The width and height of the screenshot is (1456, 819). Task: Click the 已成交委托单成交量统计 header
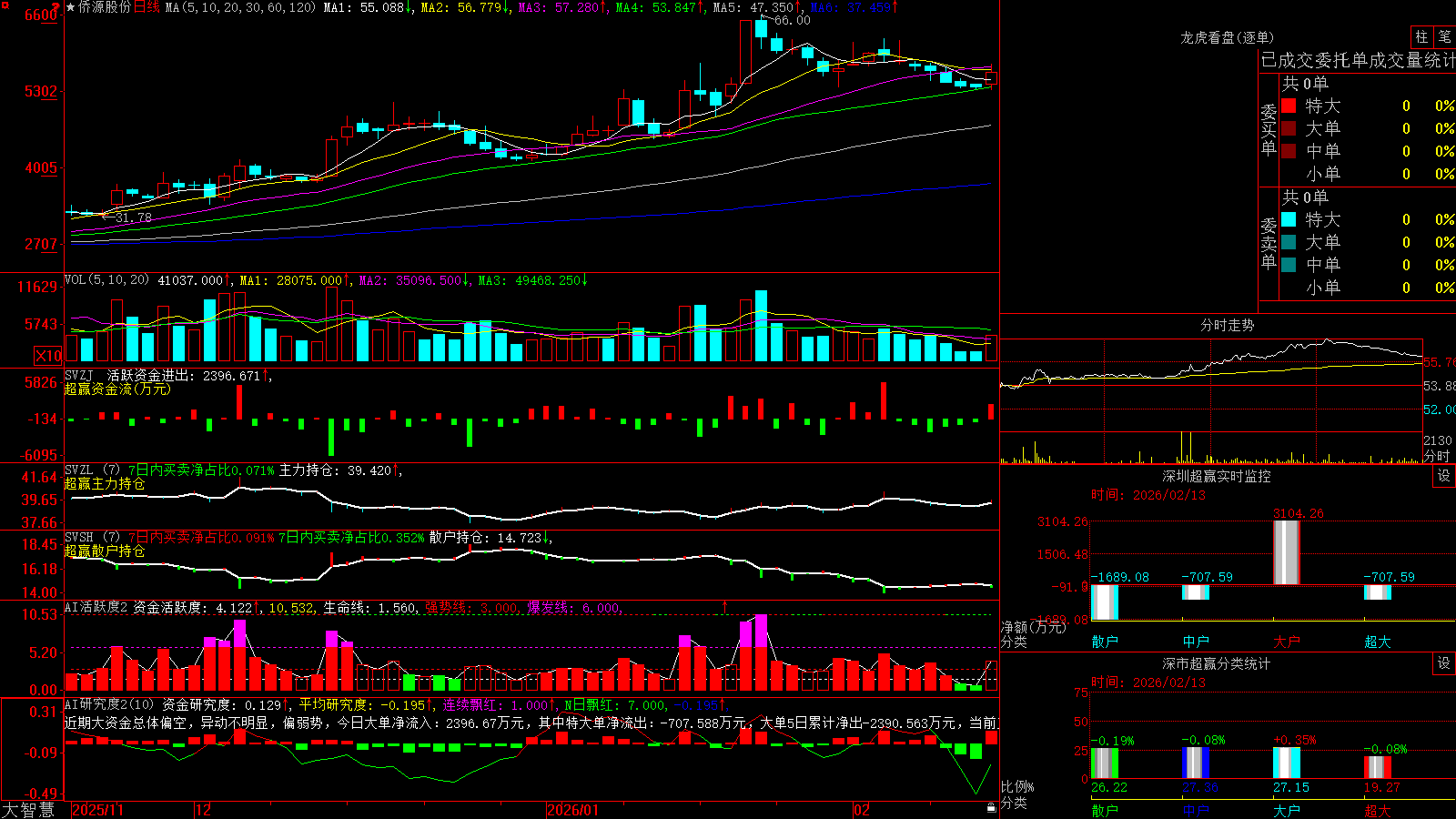coord(1358,60)
